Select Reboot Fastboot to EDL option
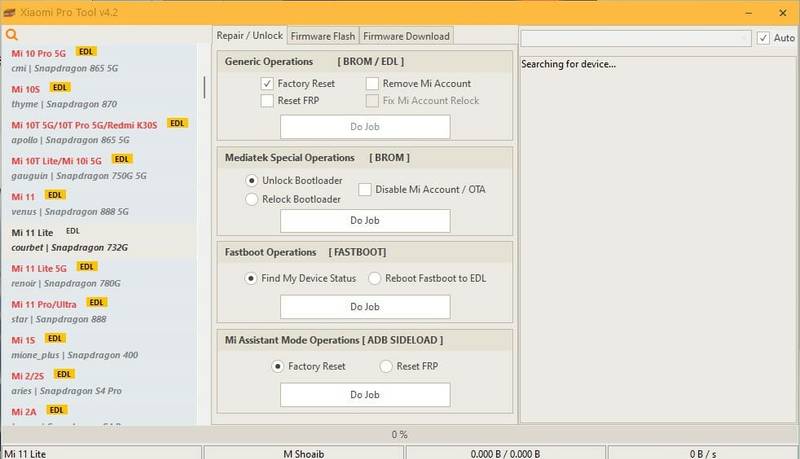The width and height of the screenshot is (800, 459). pyautogui.click(x=374, y=278)
